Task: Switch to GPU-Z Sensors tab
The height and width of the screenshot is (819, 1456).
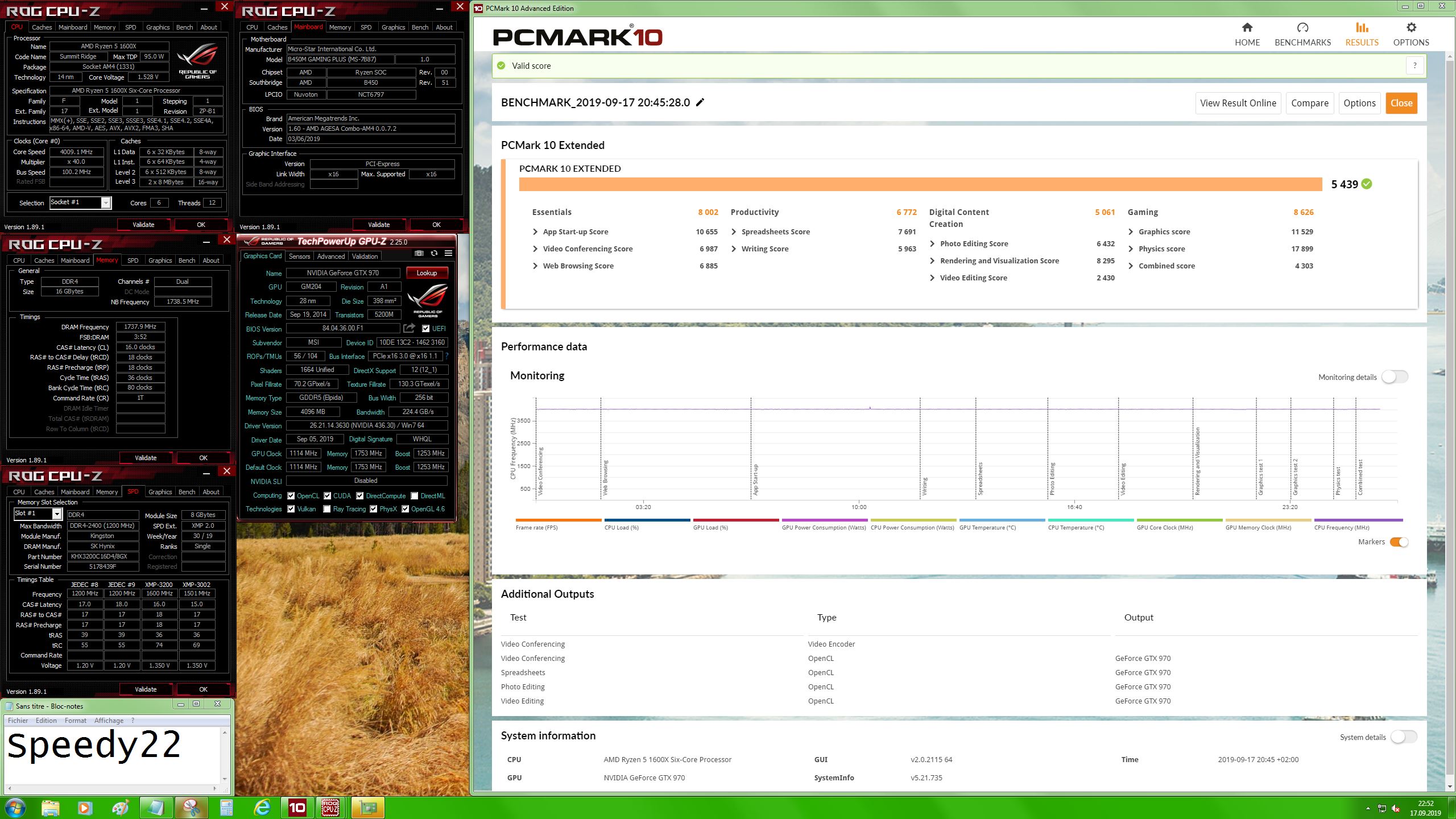Action: pos(299,256)
